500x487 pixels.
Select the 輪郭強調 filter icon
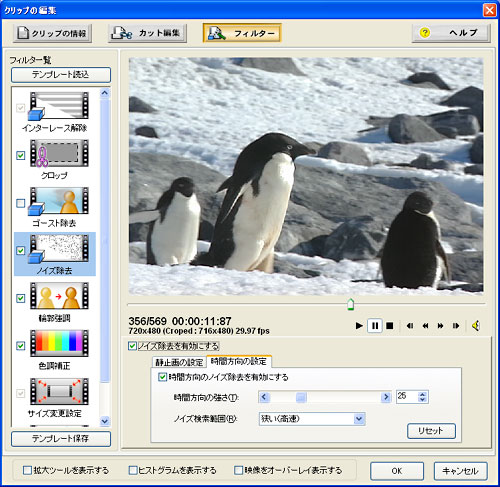[x=59, y=296]
